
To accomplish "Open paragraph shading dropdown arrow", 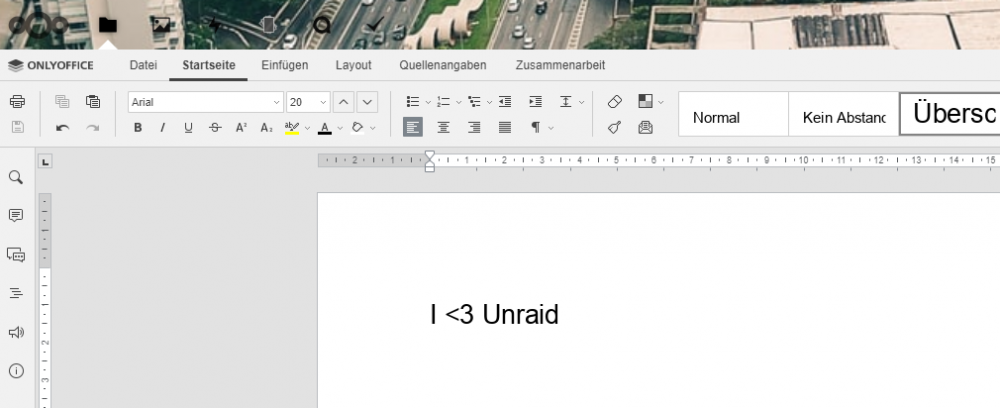I will [373, 128].
